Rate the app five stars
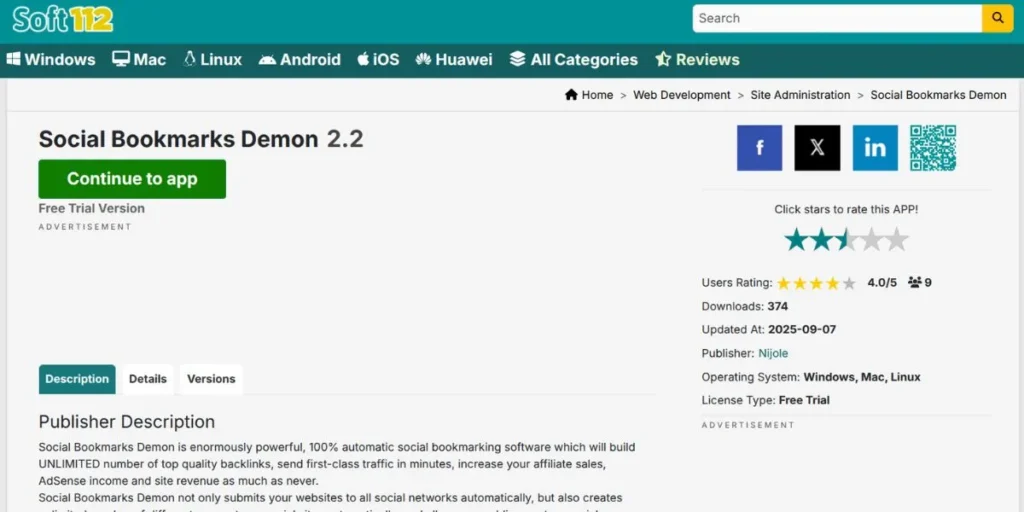1024x512 pixels. click(897, 240)
